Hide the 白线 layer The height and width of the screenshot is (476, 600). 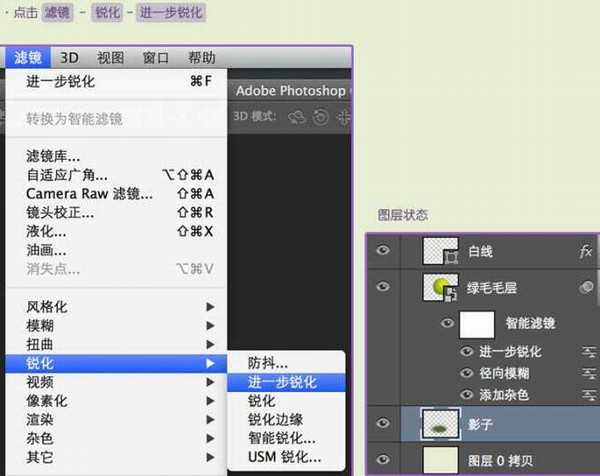381,252
